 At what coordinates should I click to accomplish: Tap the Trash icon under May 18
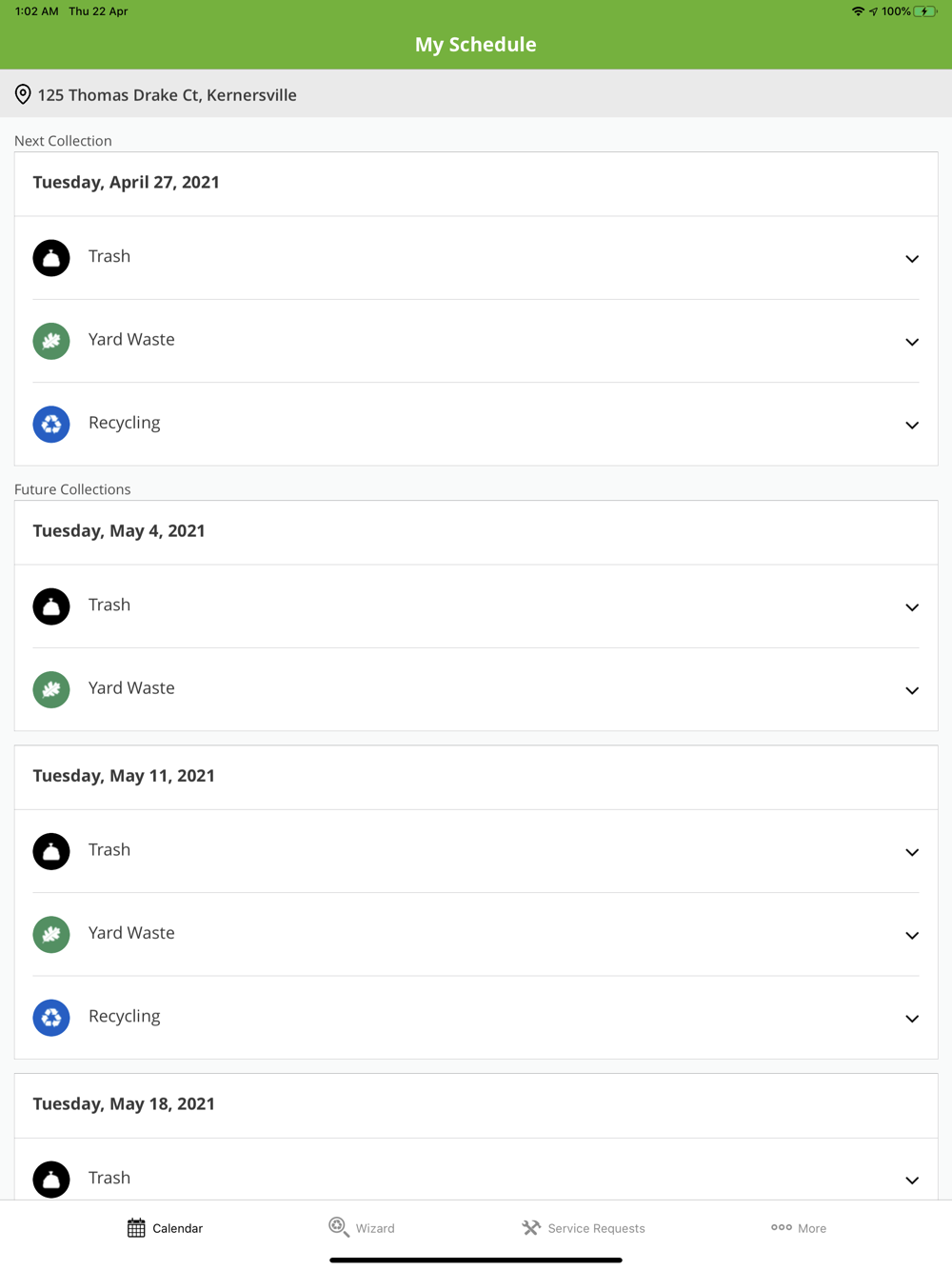(51, 1179)
